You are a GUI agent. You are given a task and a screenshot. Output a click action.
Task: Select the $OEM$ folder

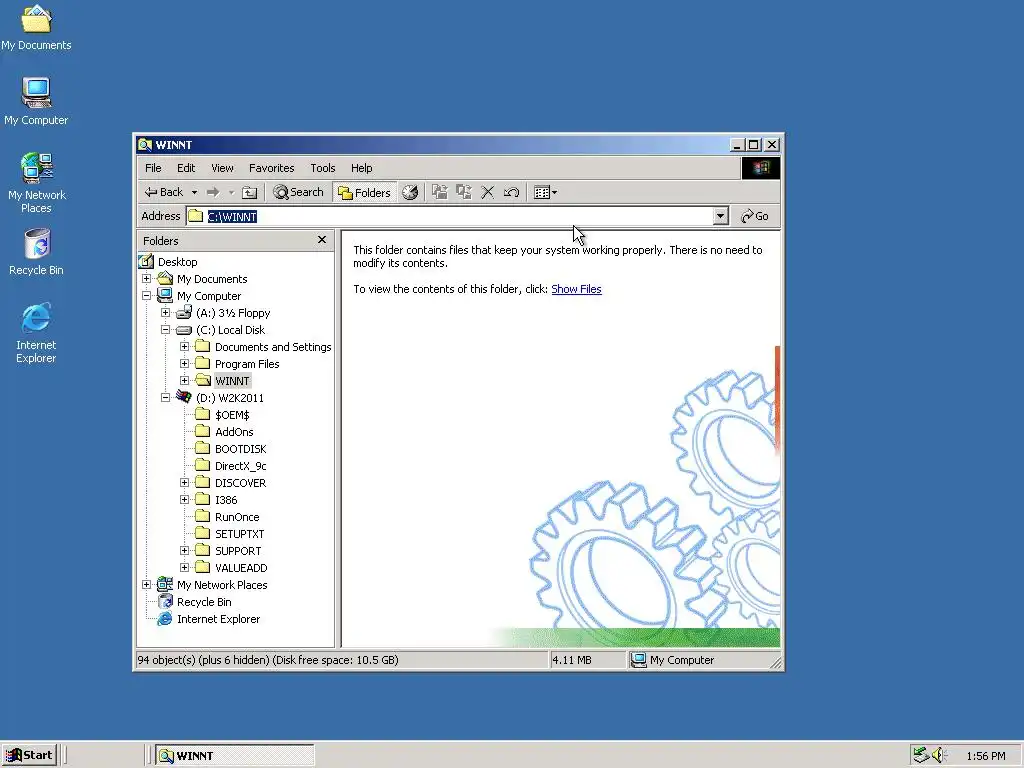point(232,415)
